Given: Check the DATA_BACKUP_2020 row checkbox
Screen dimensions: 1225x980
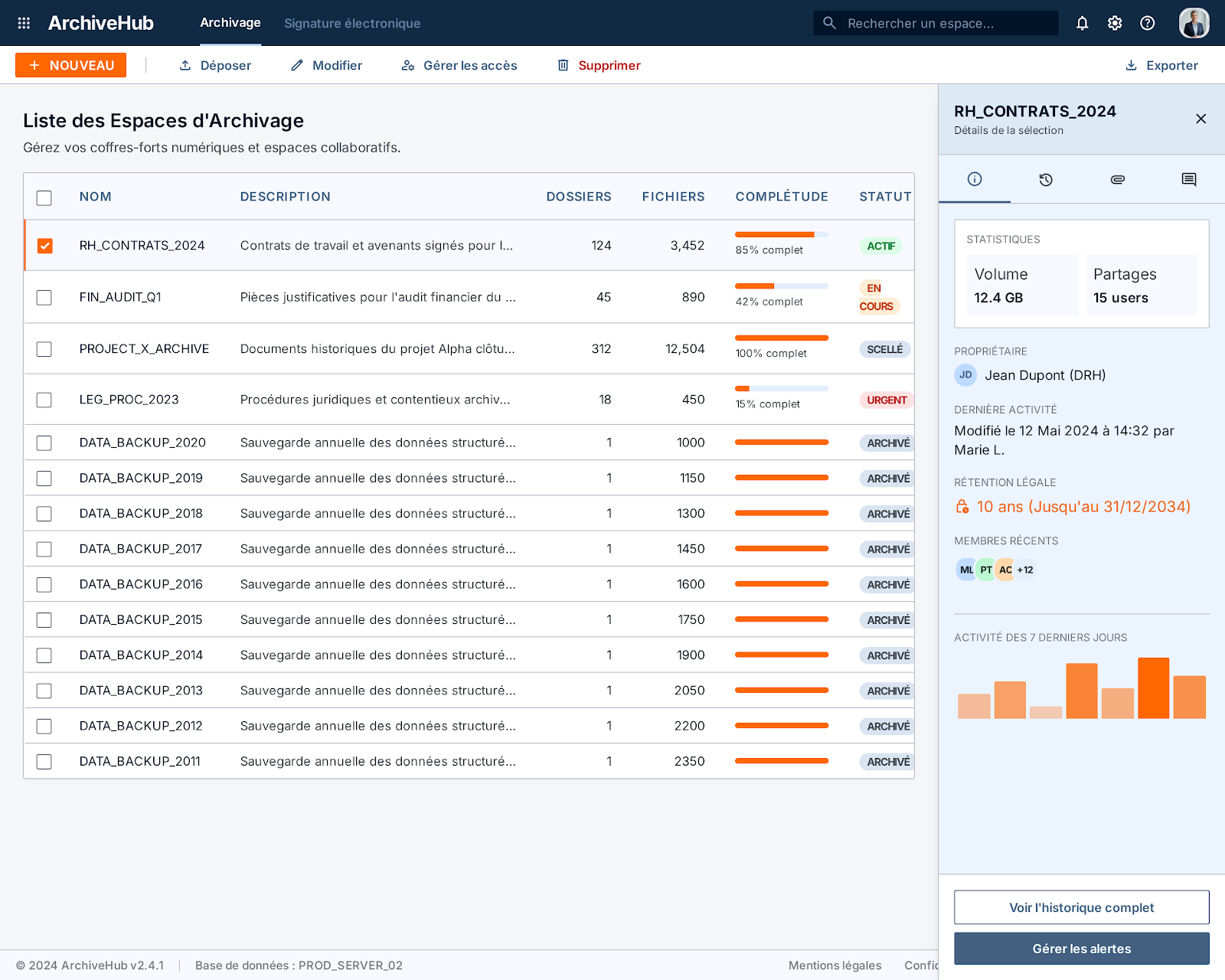Looking at the screenshot, I should pos(44,443).
